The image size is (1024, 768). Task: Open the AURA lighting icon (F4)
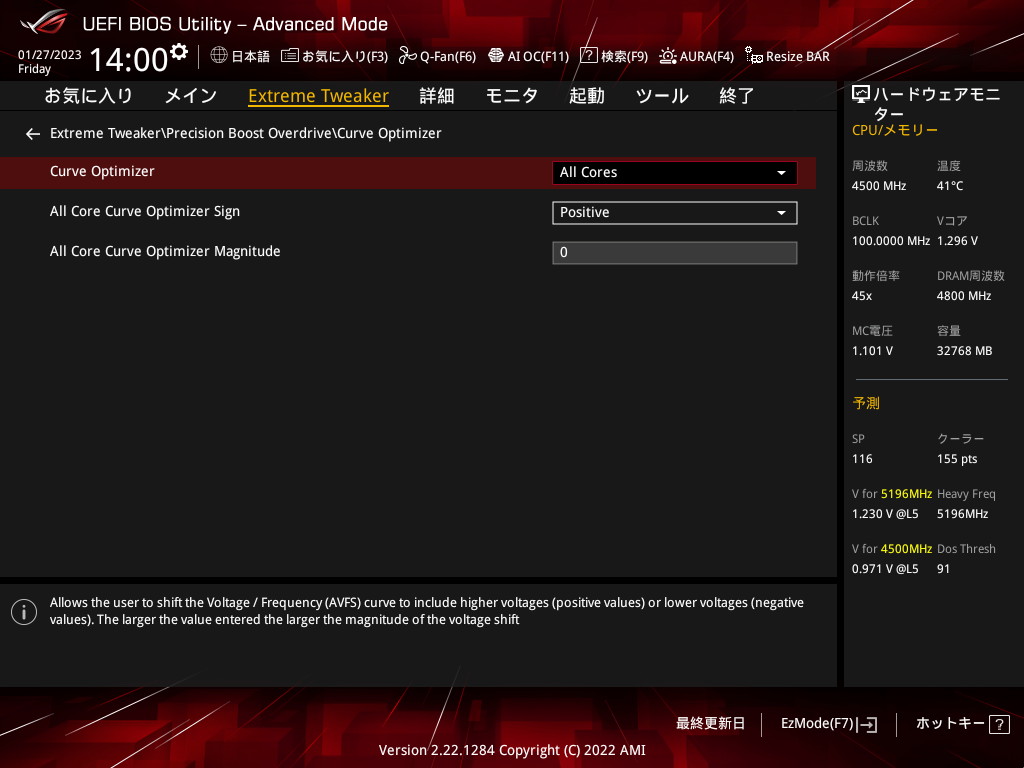click(x=667, y=56)
